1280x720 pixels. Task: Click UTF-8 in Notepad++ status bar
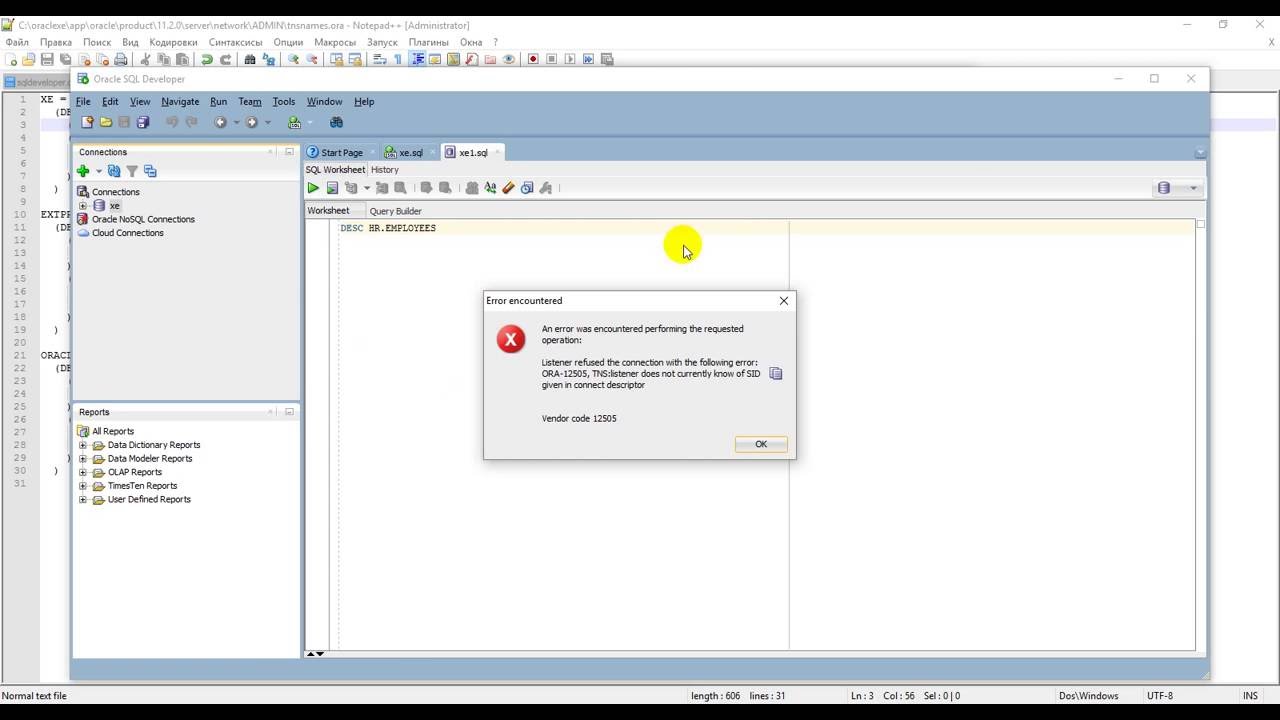click(x=1160, y=696)
